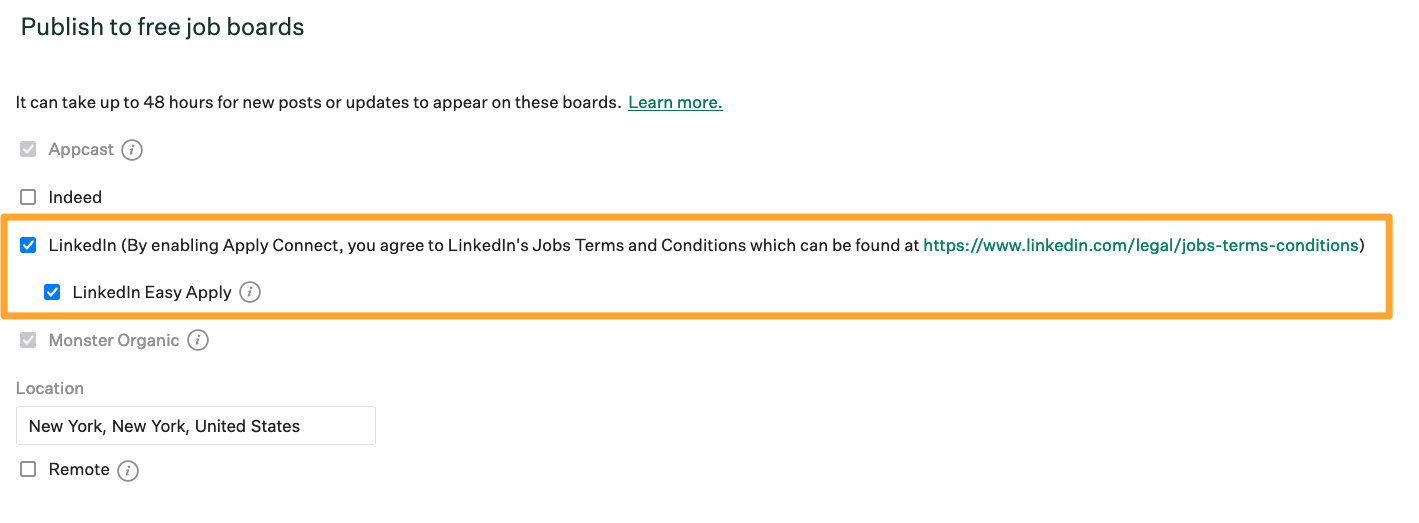Select the Remote label text

(79, 469)
